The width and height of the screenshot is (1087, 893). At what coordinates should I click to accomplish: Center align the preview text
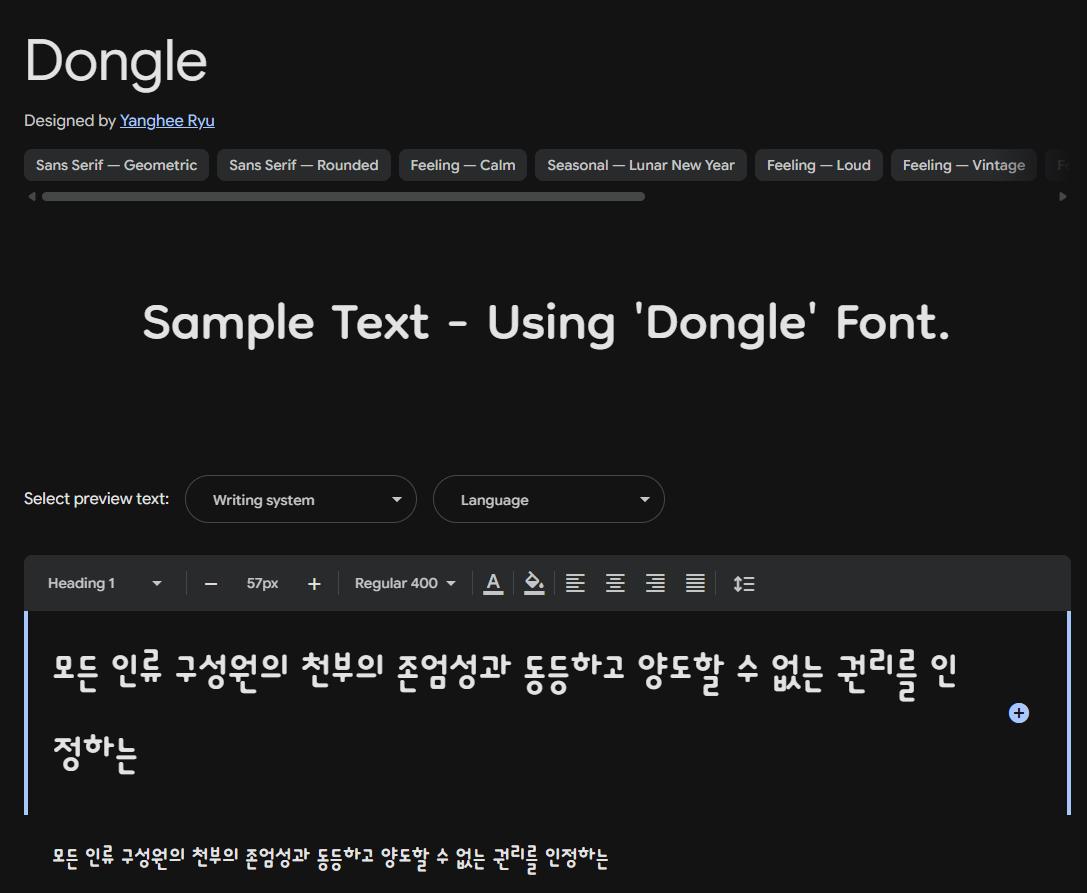(x=615, y=583)
